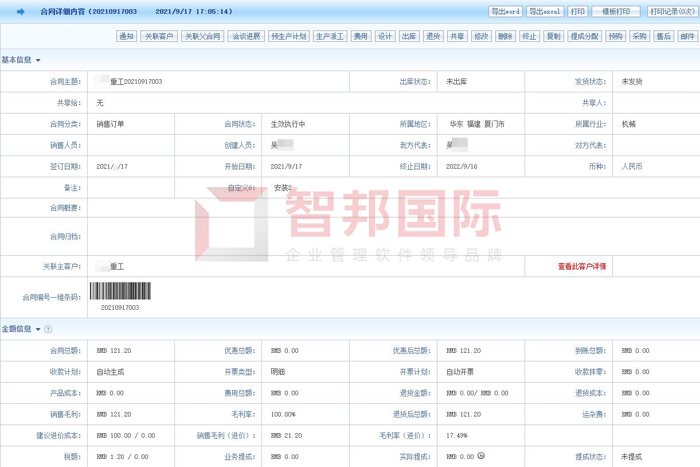700x467 pixels.
Task: Click the blue arrow icon beside 合同详细内容
Action: coord(21,12)
